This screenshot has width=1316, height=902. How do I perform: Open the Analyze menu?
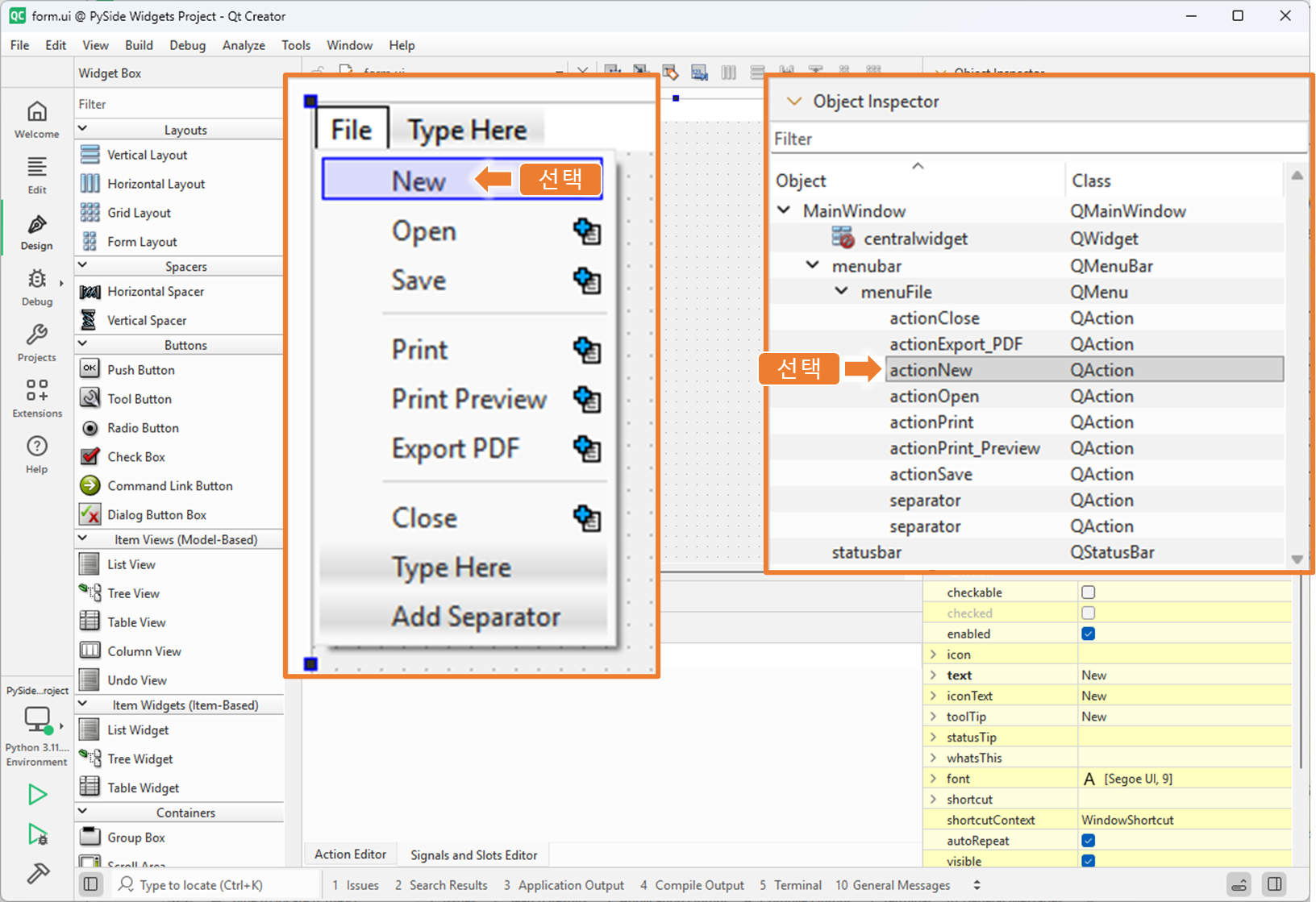(x=244, y=45)
